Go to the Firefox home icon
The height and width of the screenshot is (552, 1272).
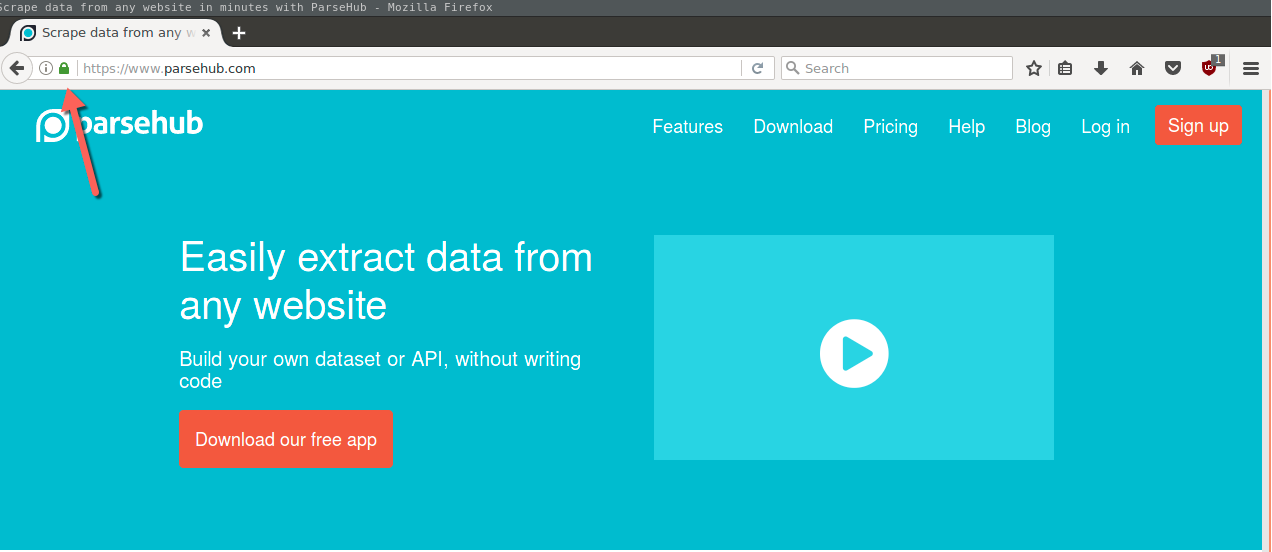coord(1137,68)
